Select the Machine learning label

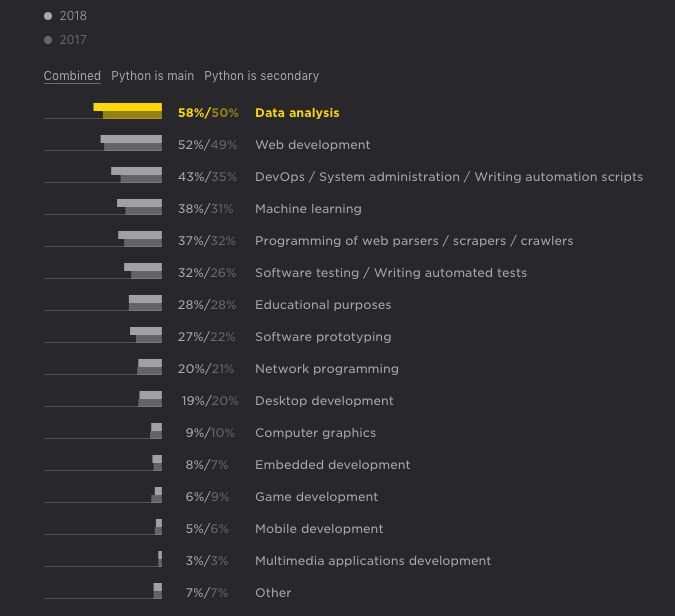pos(308,209)
